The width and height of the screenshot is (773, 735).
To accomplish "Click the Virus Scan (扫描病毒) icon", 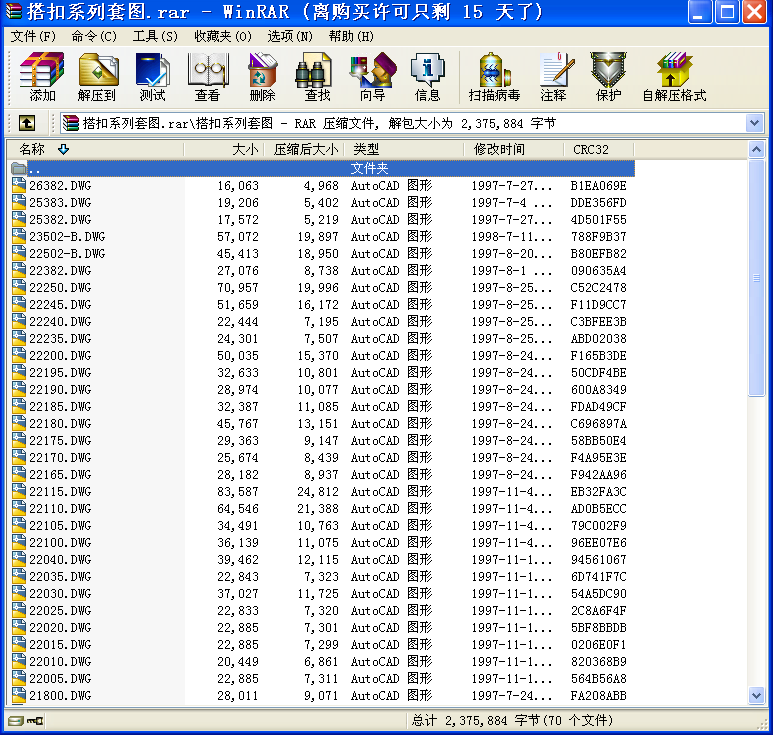I will (x=494, y=76).
